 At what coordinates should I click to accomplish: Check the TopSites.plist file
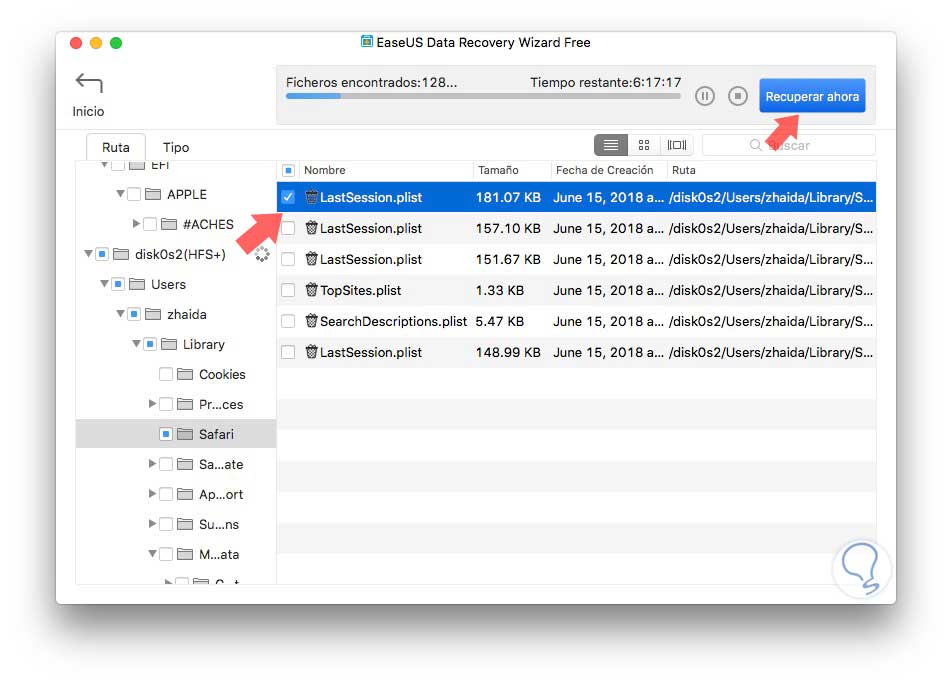tap(288, 290)
